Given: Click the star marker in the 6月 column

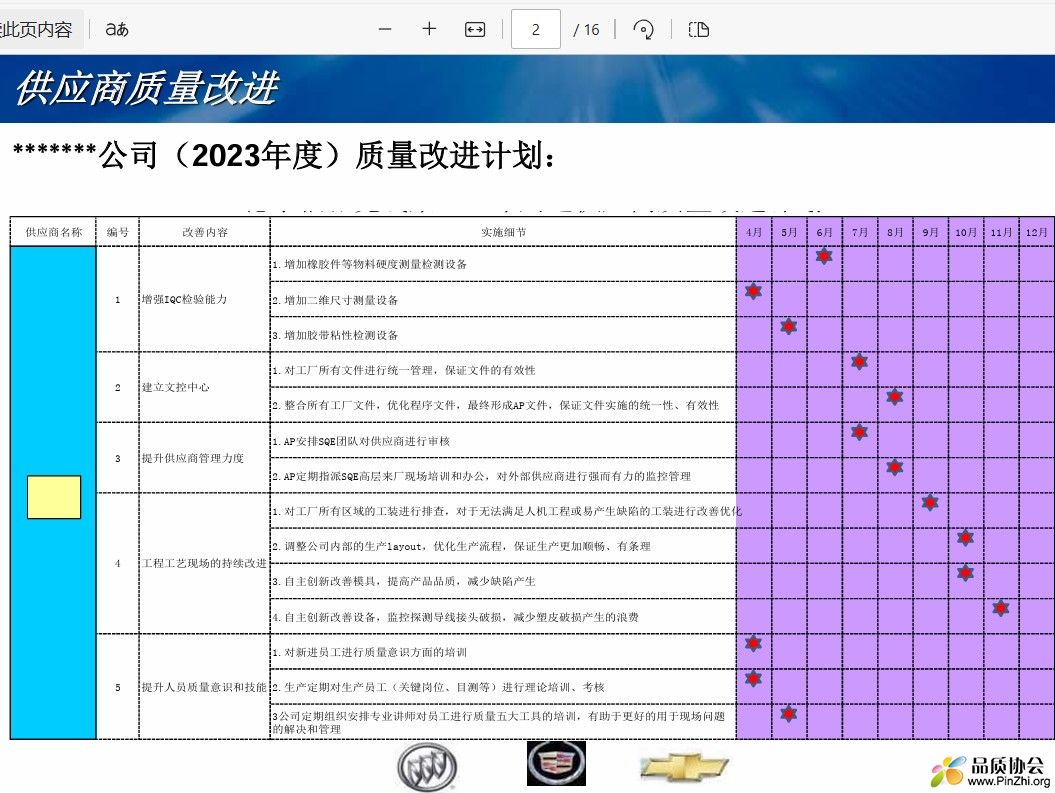Looking at the screenshot, I should pyautogui.click(x=824, y=256).
